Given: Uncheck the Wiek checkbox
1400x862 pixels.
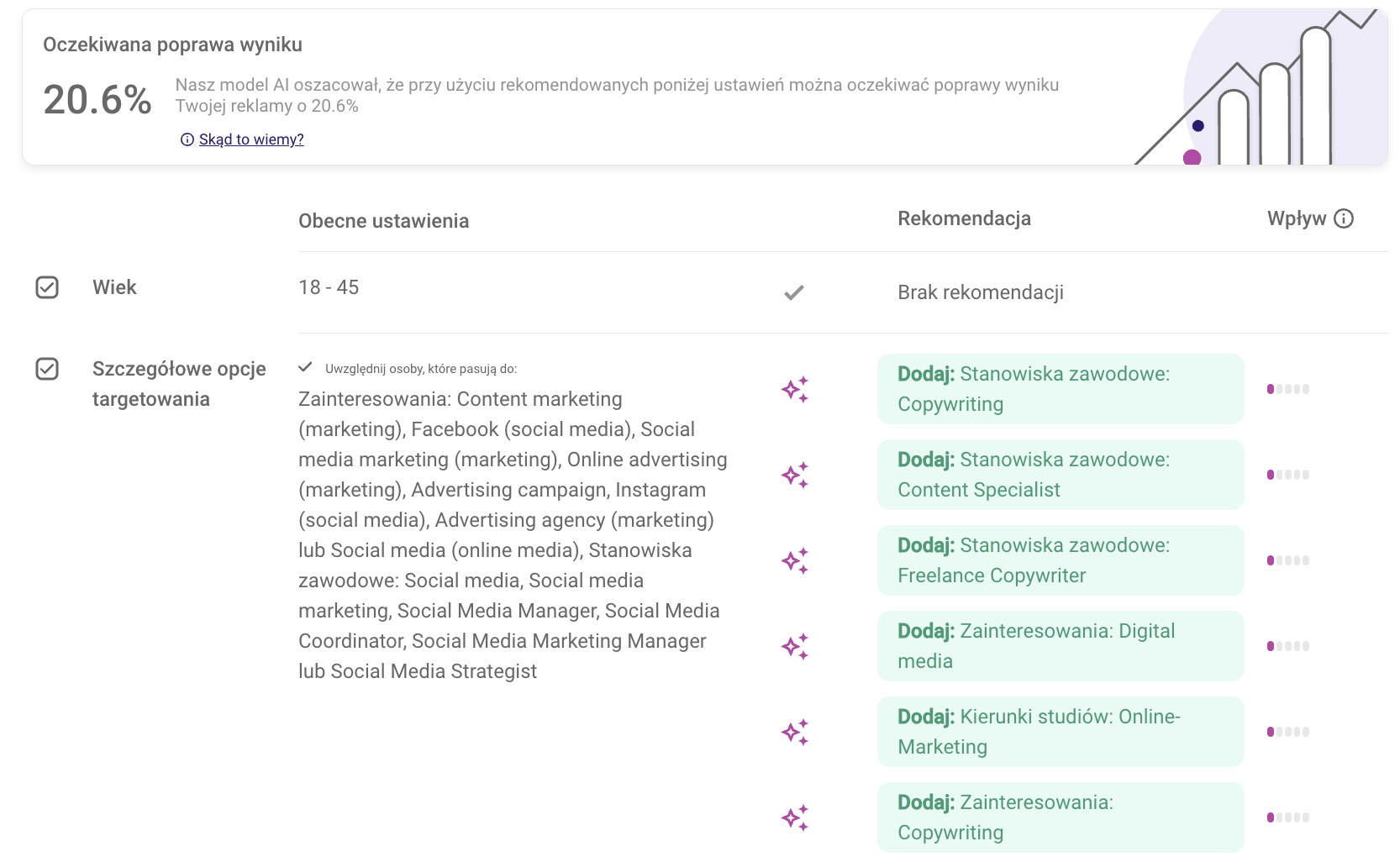Looking at the screenshot, I should [x=47, y=287].
